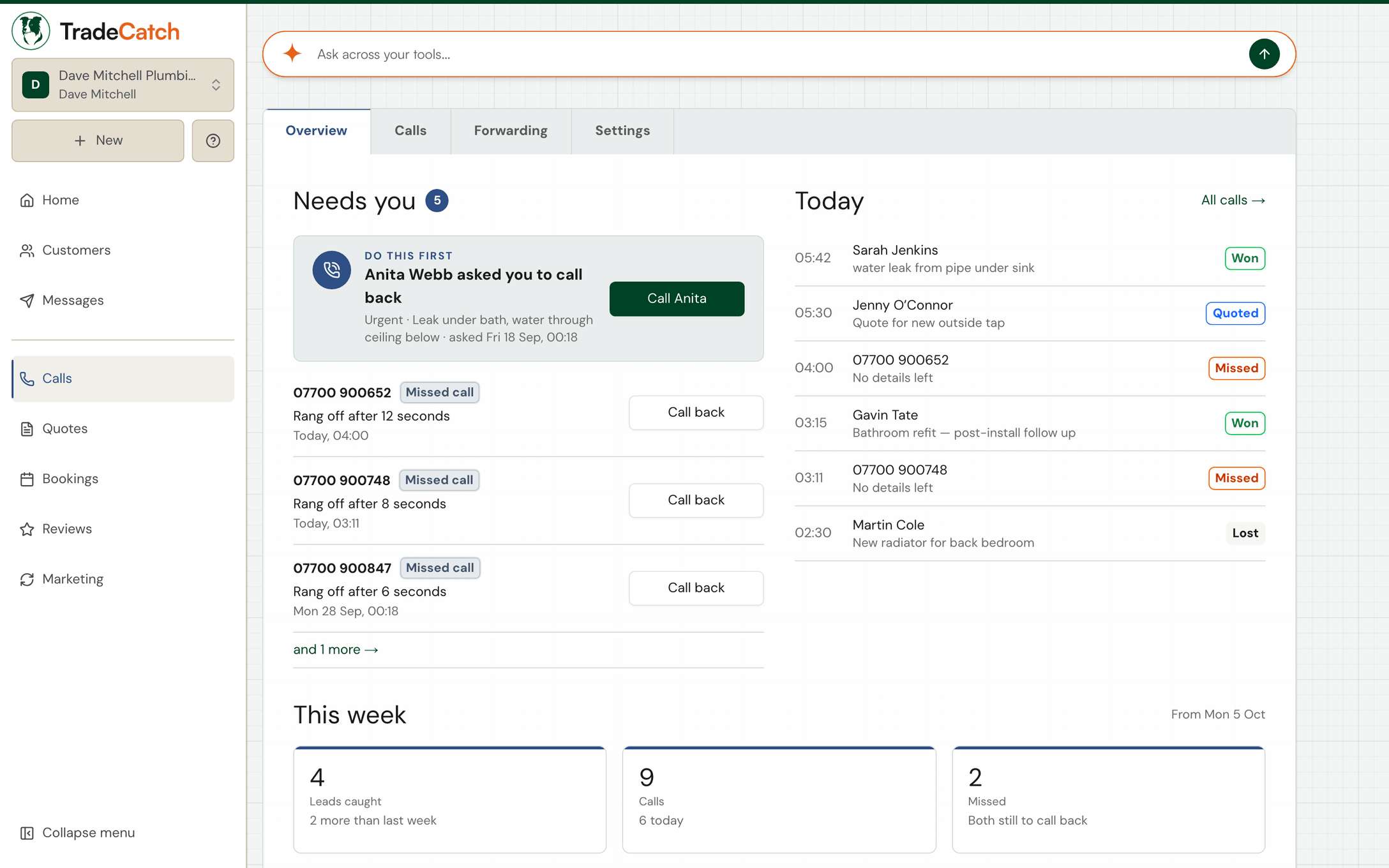Open the All calls link
The height and width of the screenshot is (868, 1389).
[1233, 200]
